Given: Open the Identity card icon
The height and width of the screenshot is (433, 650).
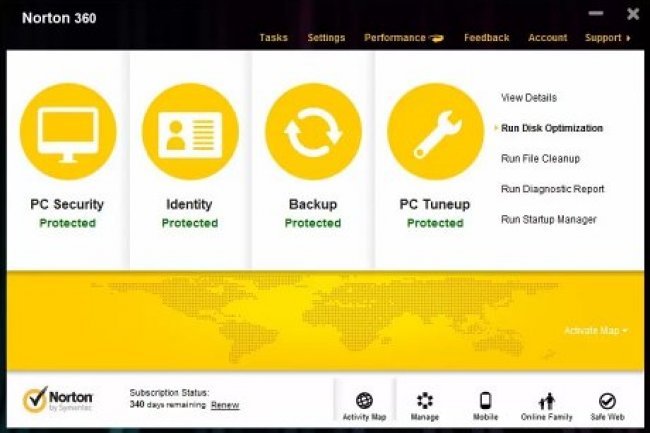Looking at the screenshot, I should pos(190,131).
